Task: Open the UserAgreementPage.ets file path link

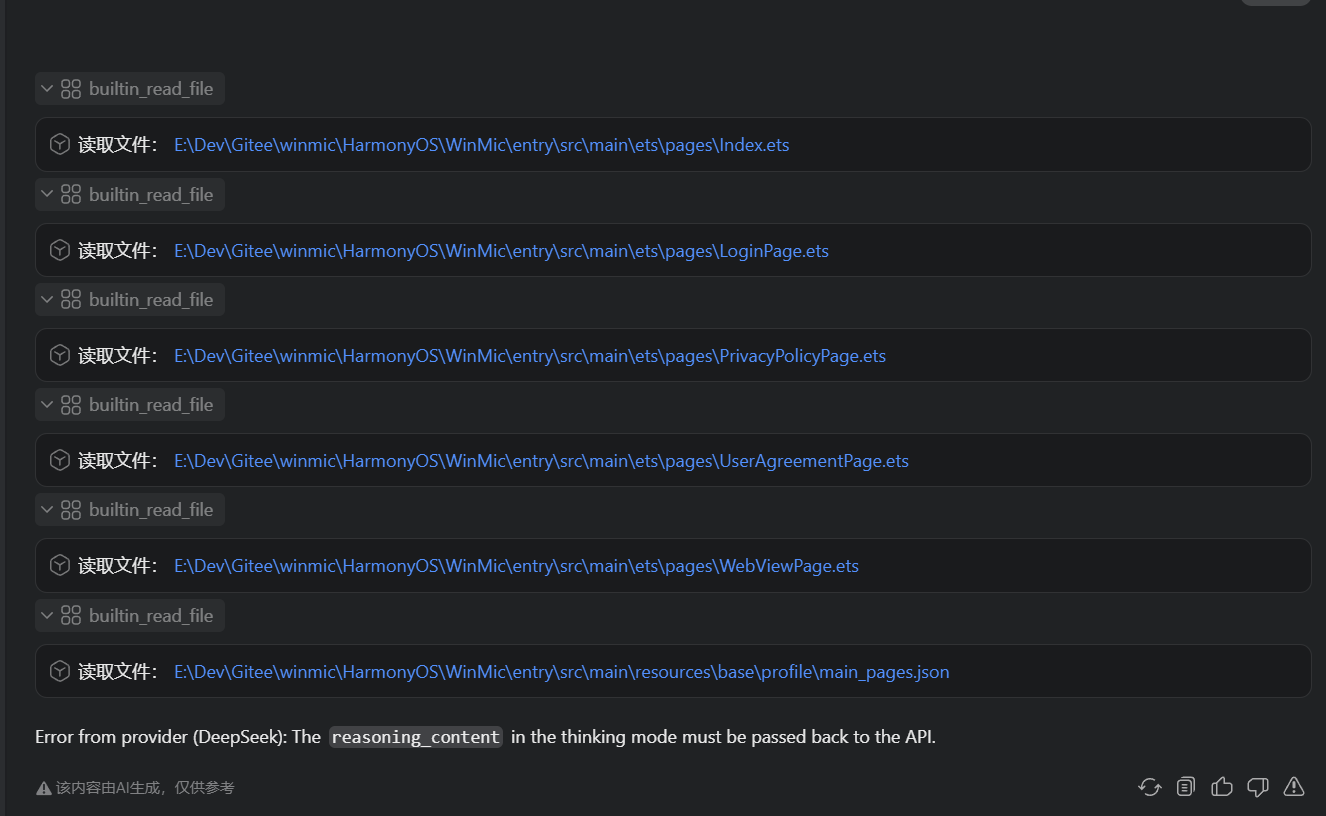Action: tap(541, 460)
